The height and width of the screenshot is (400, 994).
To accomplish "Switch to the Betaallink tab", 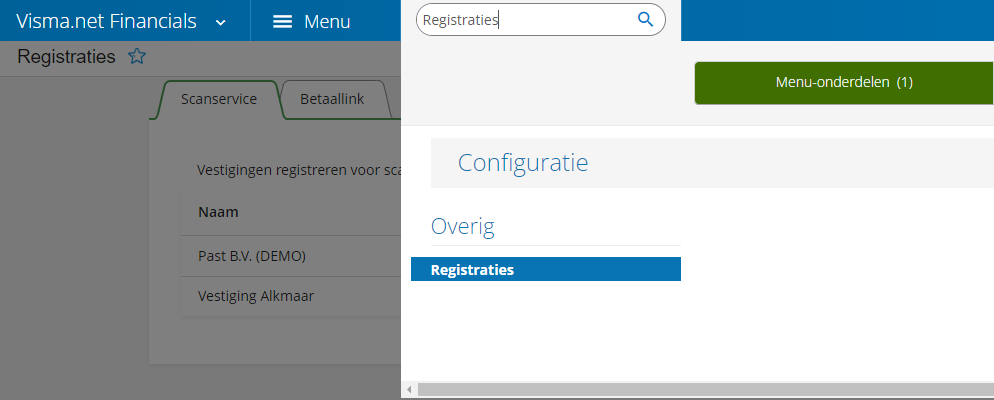I will coord(332,100).
